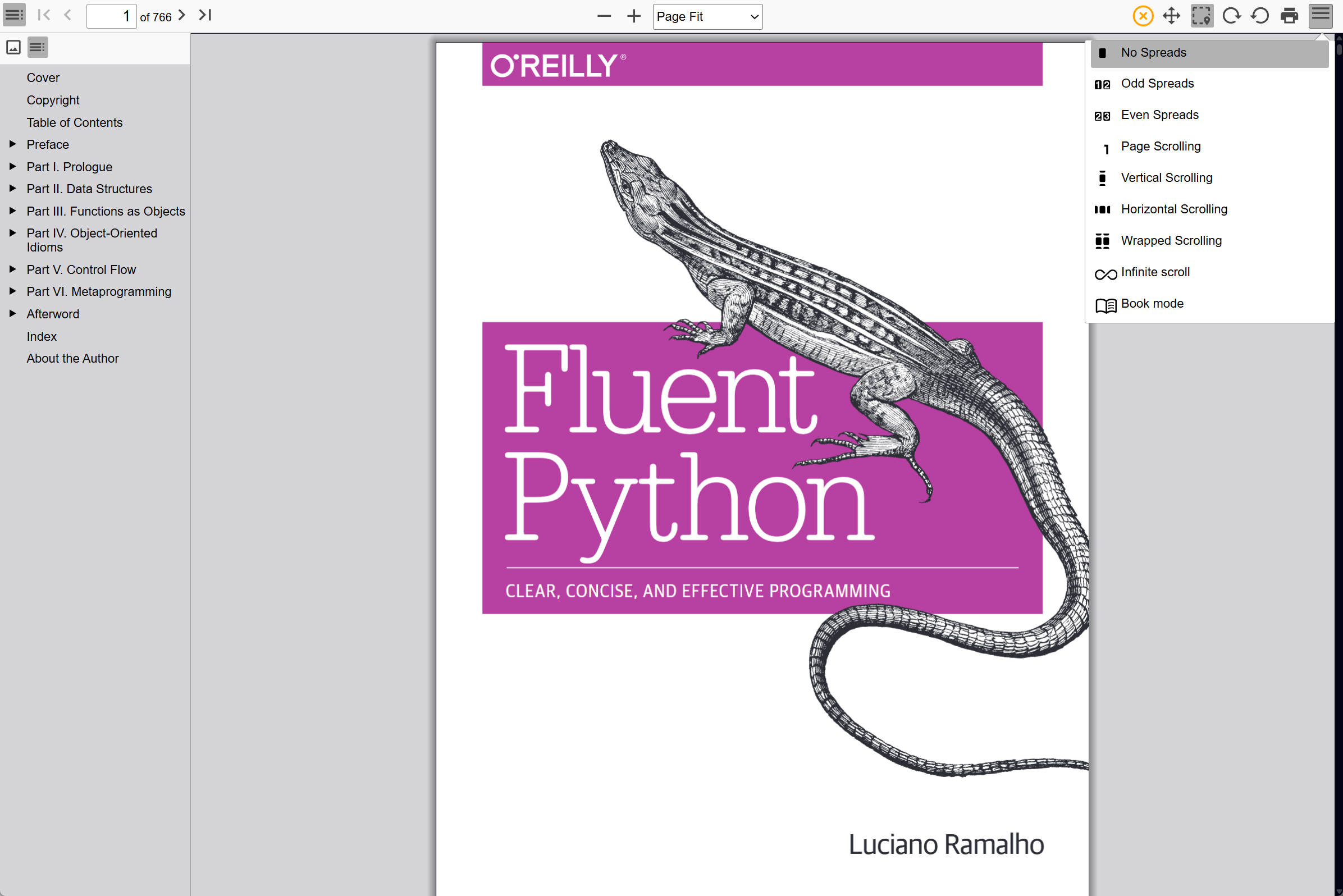
Task: Open the Table of Contents outline entry
Action: point(74,122)
